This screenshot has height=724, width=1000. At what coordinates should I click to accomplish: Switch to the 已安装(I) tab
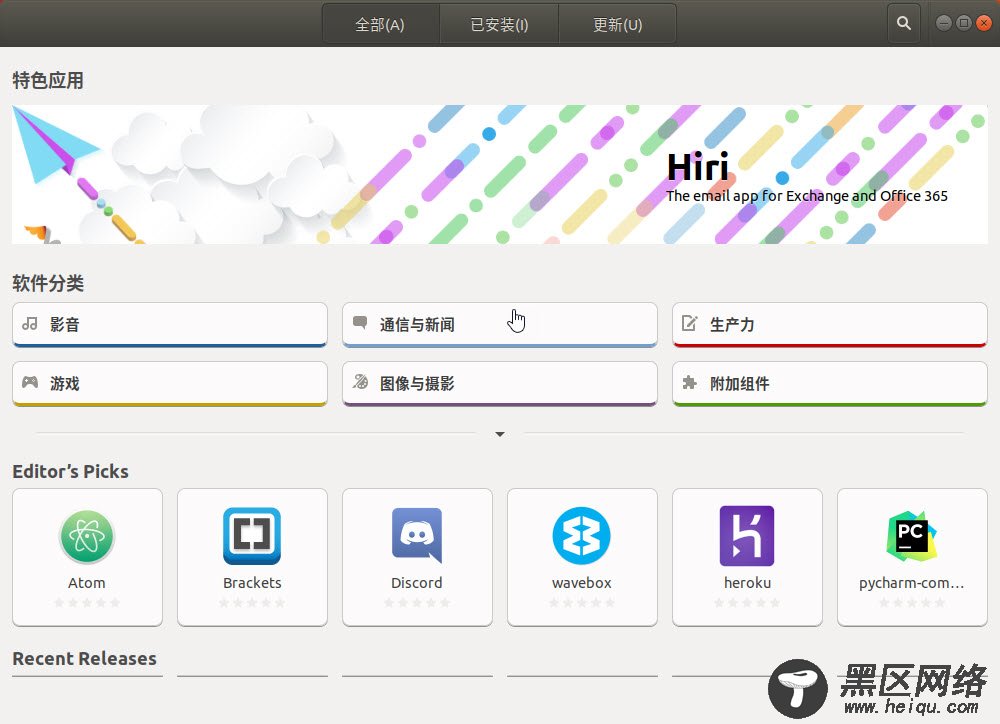click(499, 24)
